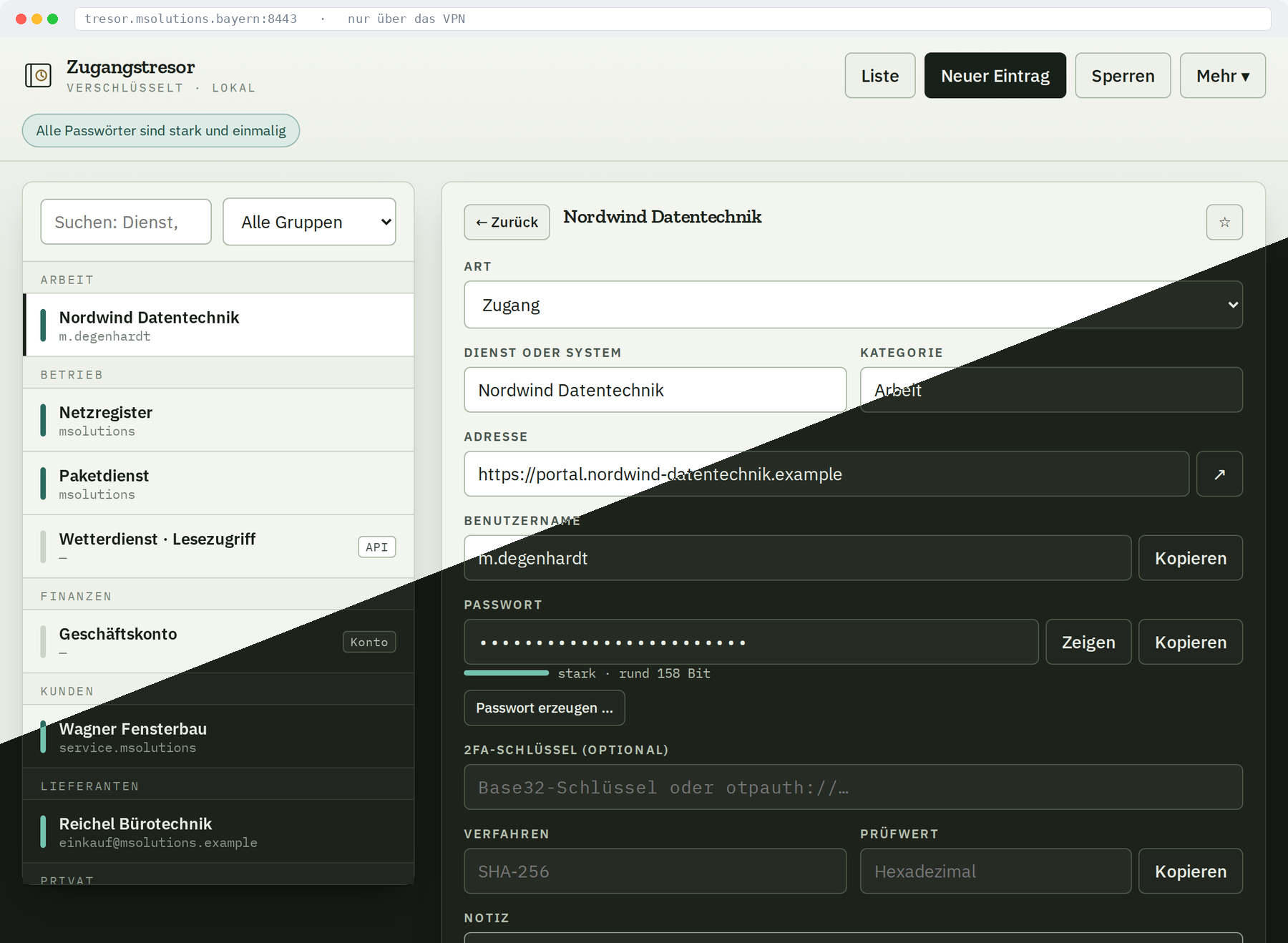This screenshot has width=1288, height=943.
Task: Click the Benutzername input field
Action: [x=797, y=558]
